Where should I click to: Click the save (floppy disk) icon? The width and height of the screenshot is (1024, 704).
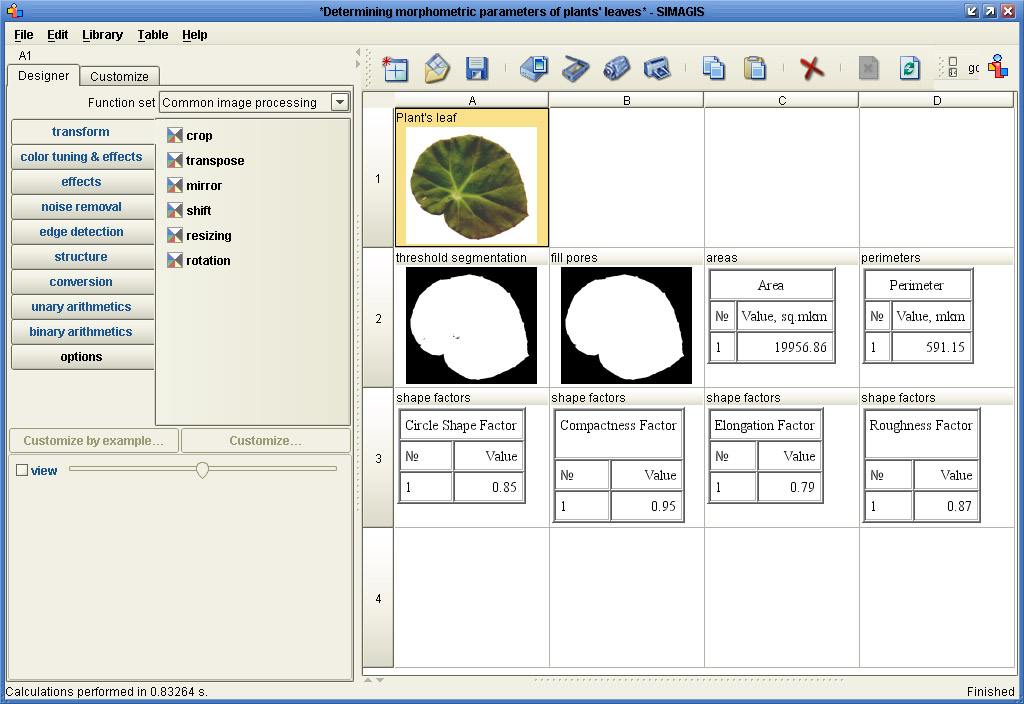coord(477,68)
